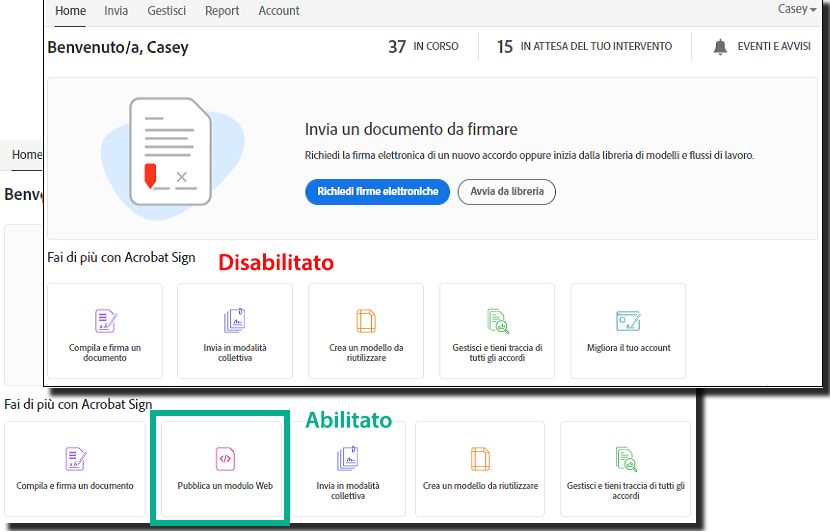
Task: Click Invia in modalità collettiva icon, front window
Action: click(234, 320)
